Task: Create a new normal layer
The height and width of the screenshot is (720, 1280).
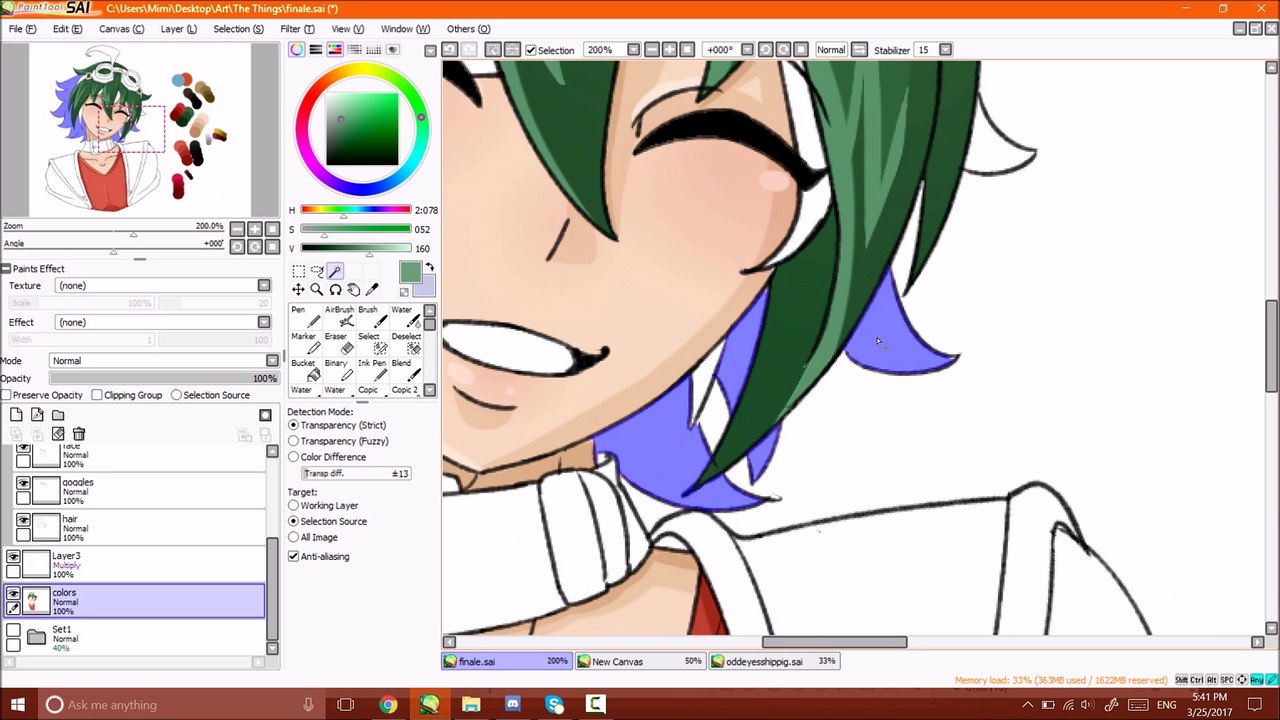Action: click(x=17, y=415)
